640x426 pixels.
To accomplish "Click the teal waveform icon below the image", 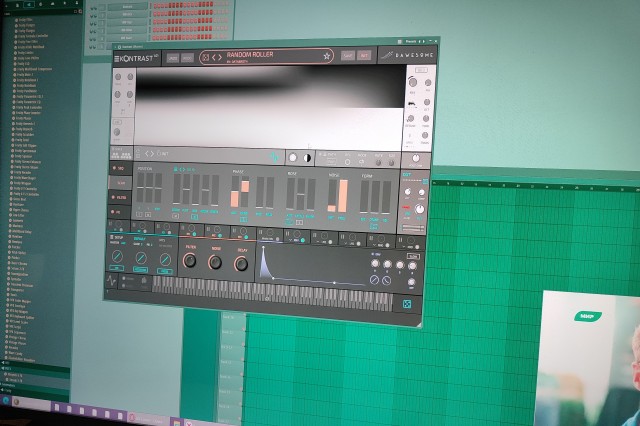I will [x=274, y=157].
